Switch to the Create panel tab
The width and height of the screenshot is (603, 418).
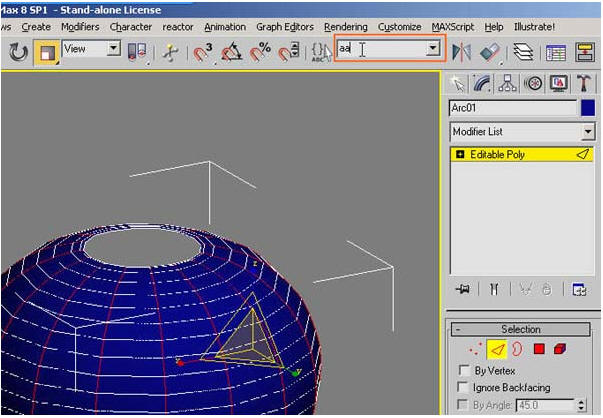[458, 83]
